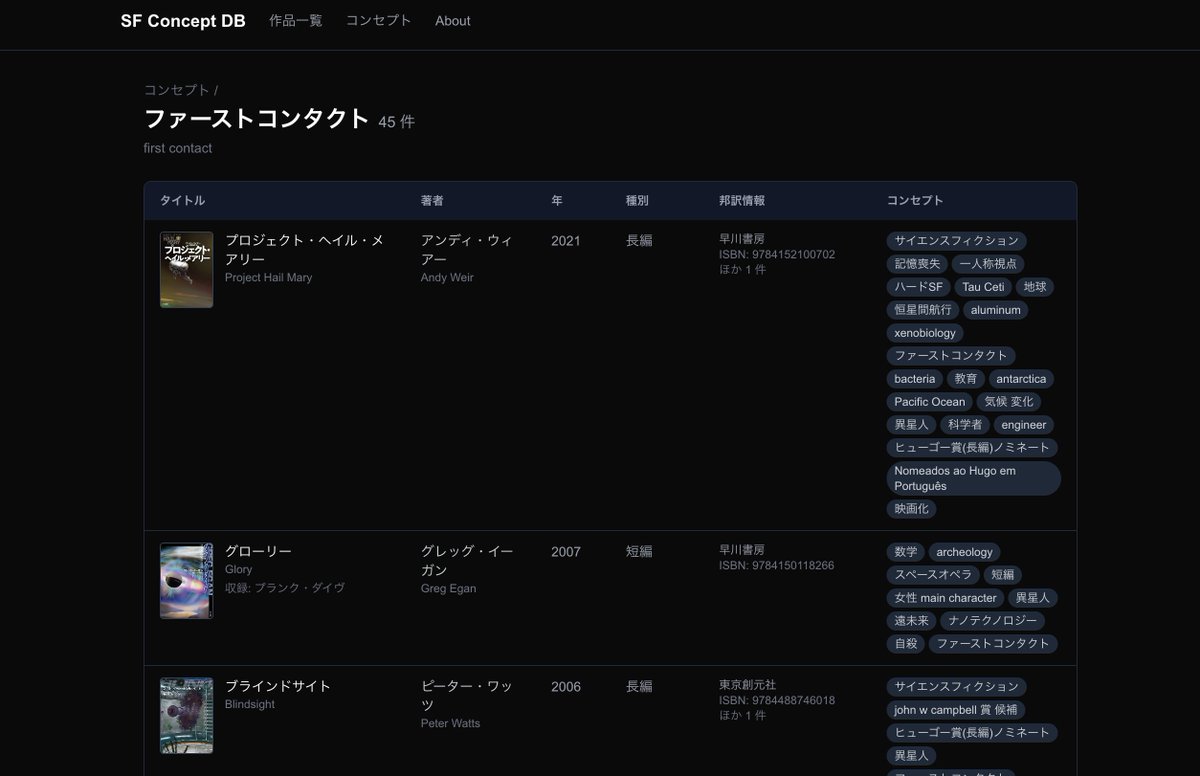Image resolution: width=1200 pixels, height=776 pixels.
Task: Select the 教育 concept tag
Action: (x=966, y=379)
